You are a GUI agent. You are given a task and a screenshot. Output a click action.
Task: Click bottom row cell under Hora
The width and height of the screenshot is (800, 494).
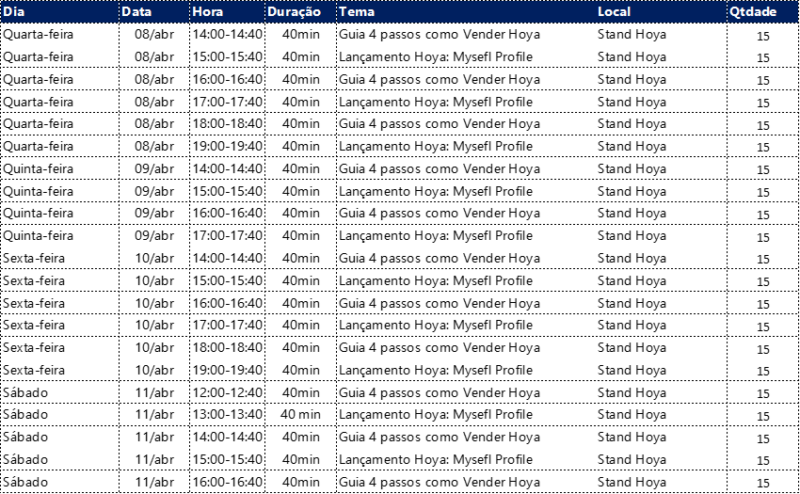tap(227, 482)
